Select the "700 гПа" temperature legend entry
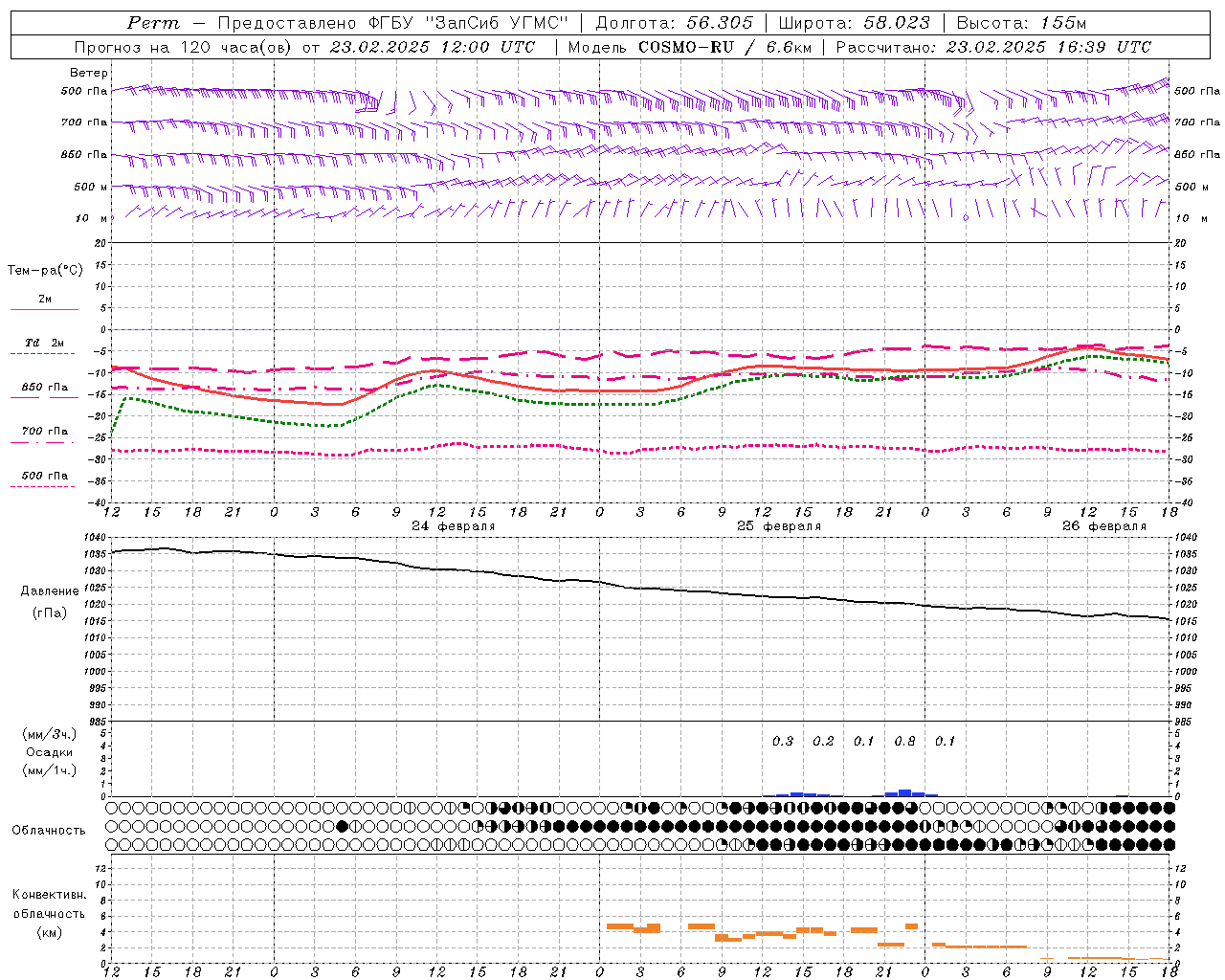The image size is (1225, 980). point(44,432)
